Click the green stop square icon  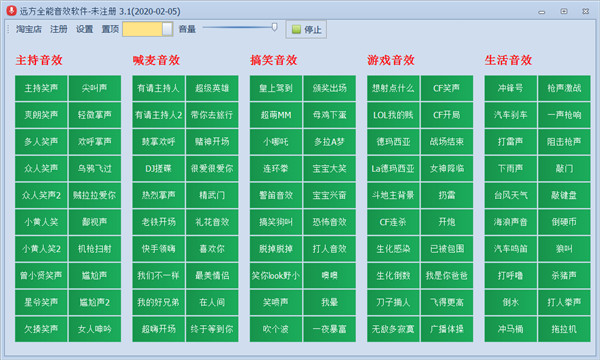(296, 29)
